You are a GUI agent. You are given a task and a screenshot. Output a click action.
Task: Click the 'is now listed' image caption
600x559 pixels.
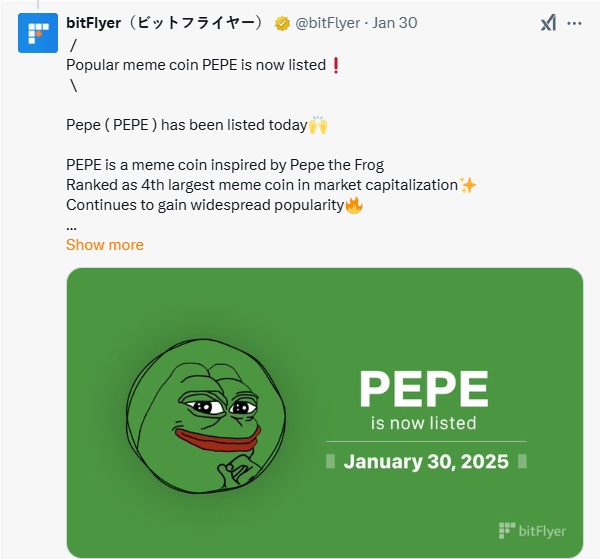(424, 423)
